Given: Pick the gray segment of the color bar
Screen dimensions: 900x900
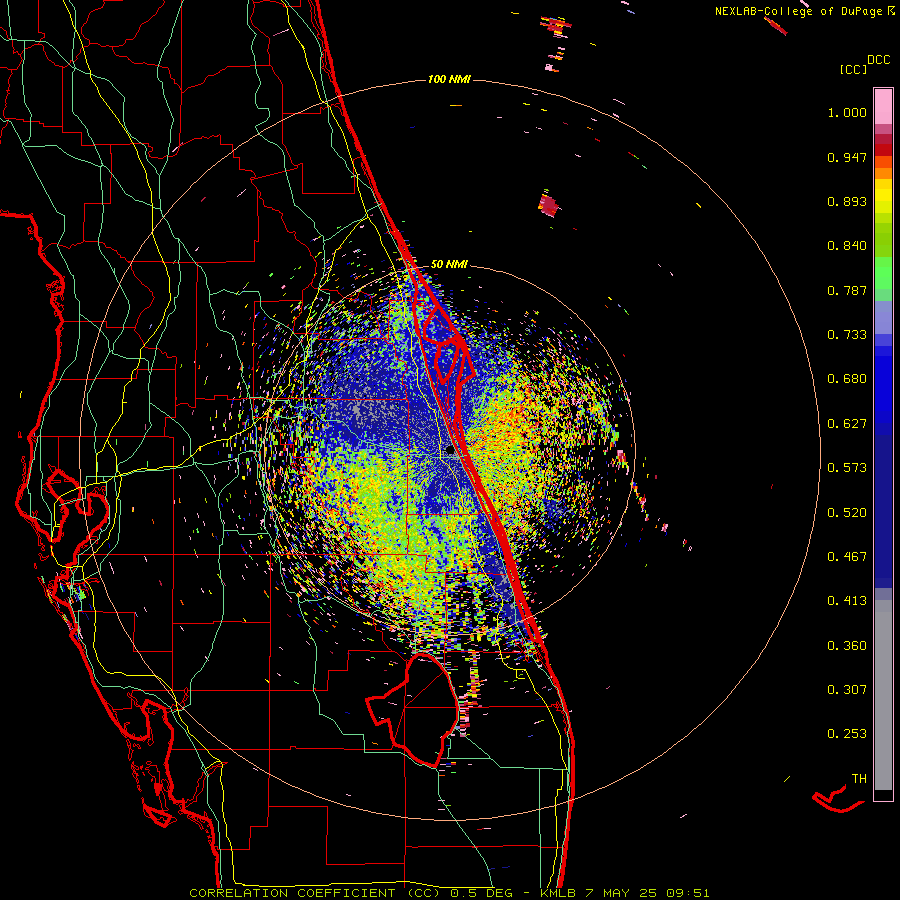Looking at the screenshot, I should pyautogui.click(x=883, y=695).
